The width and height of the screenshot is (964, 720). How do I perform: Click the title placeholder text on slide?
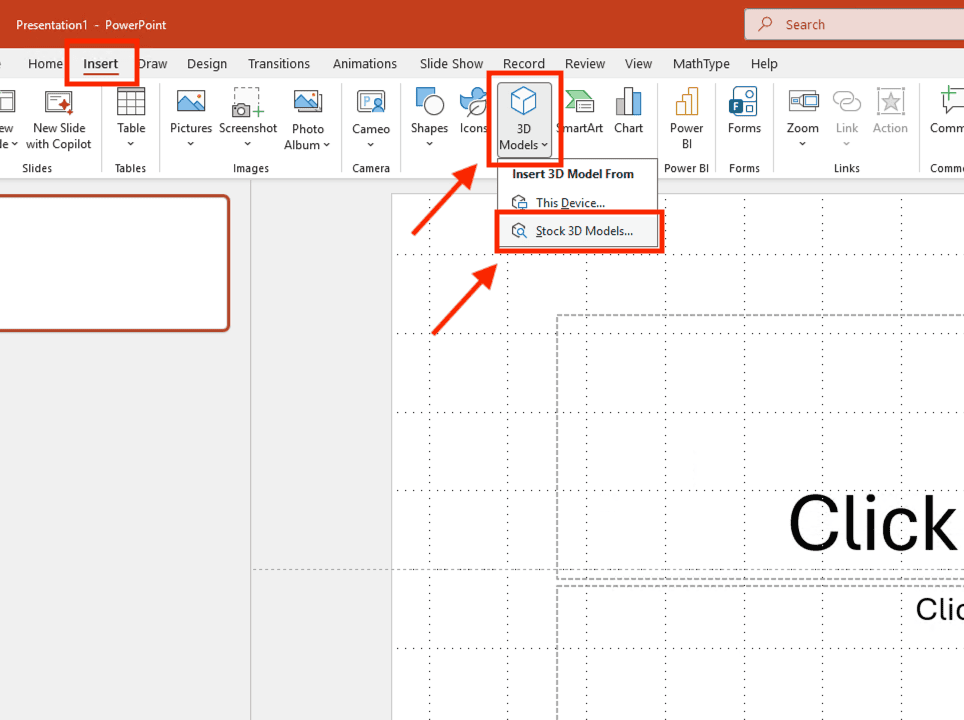(x=874, y=524)
